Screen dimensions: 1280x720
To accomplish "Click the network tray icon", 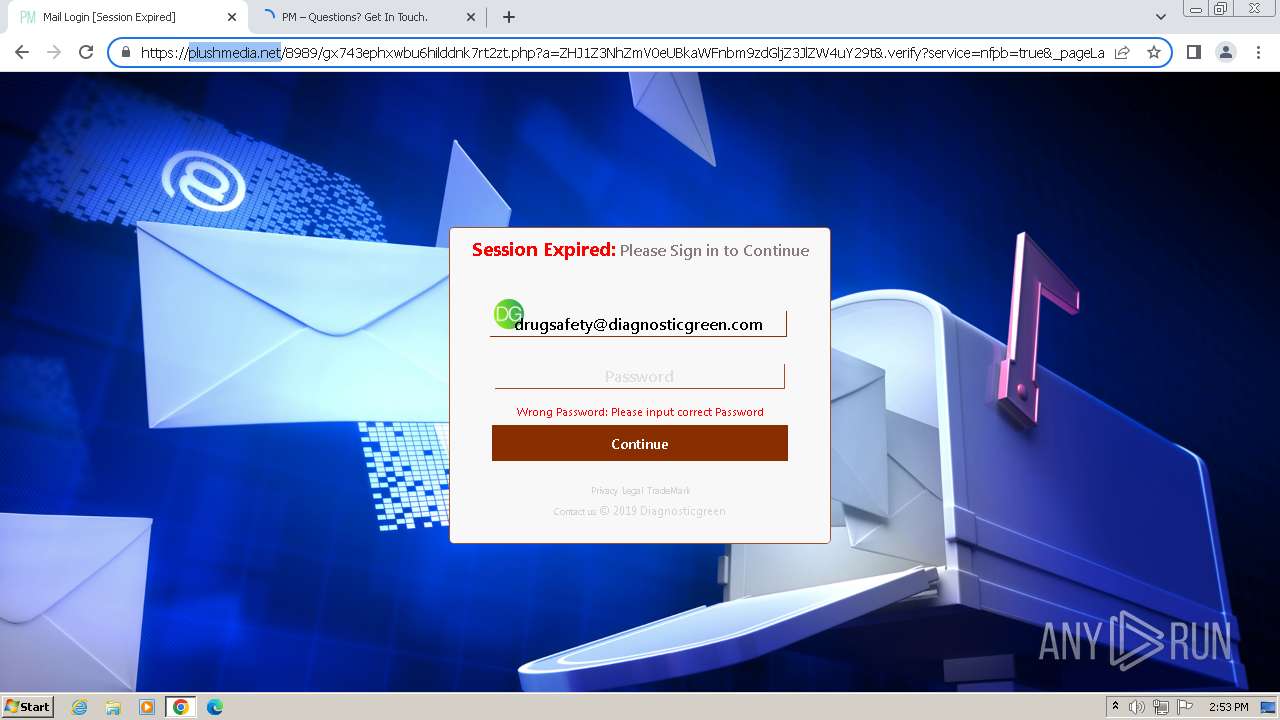I will [x=1161, y=707].
